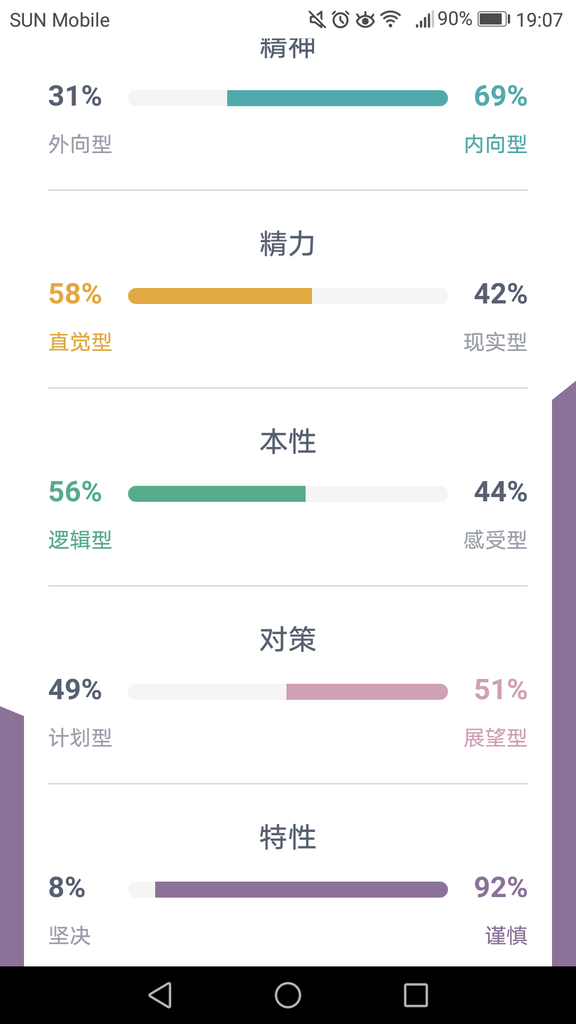
Task: Tap the alarm clock status icon
Action: [x=340, y=20]
